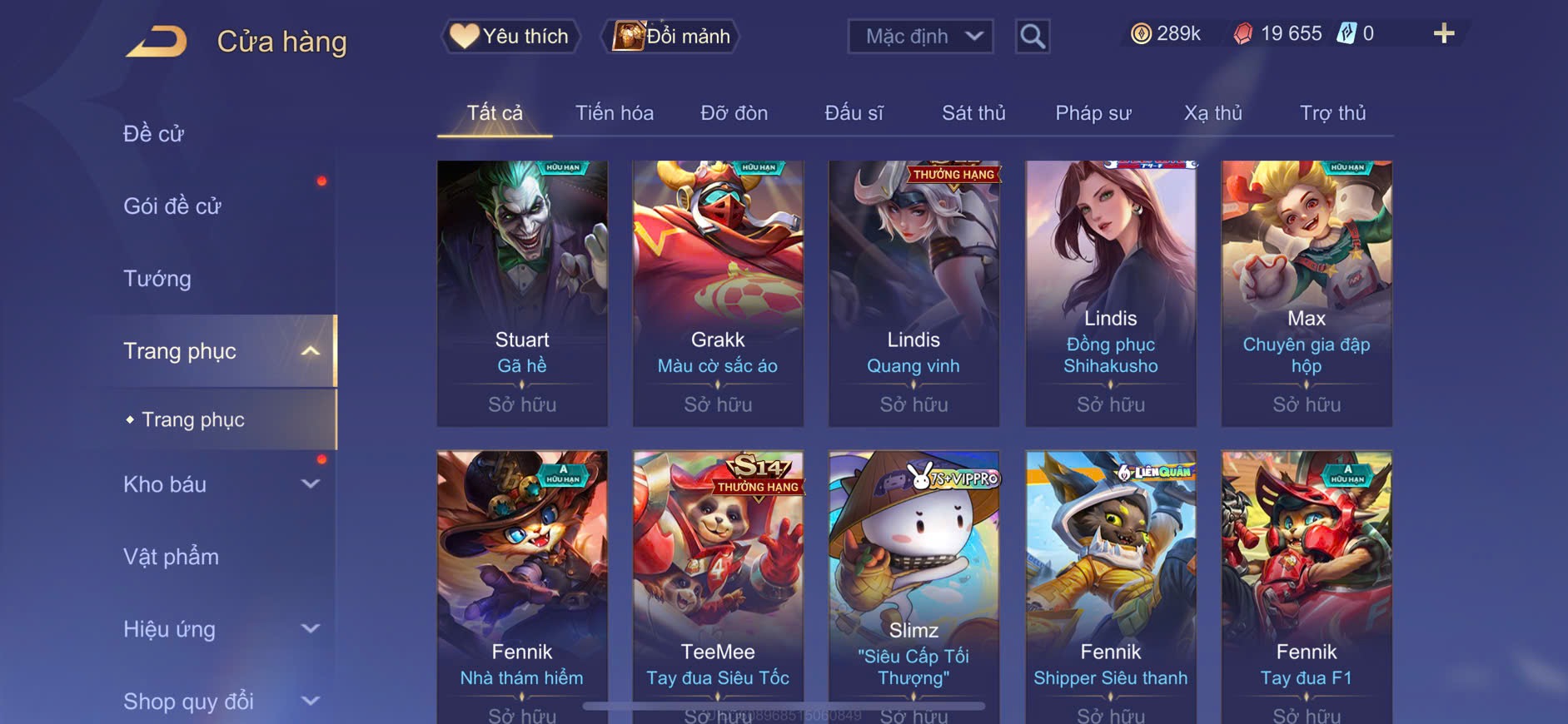Tap the plus icon to add currency

pyautogui.click(x=1444, y=33)
